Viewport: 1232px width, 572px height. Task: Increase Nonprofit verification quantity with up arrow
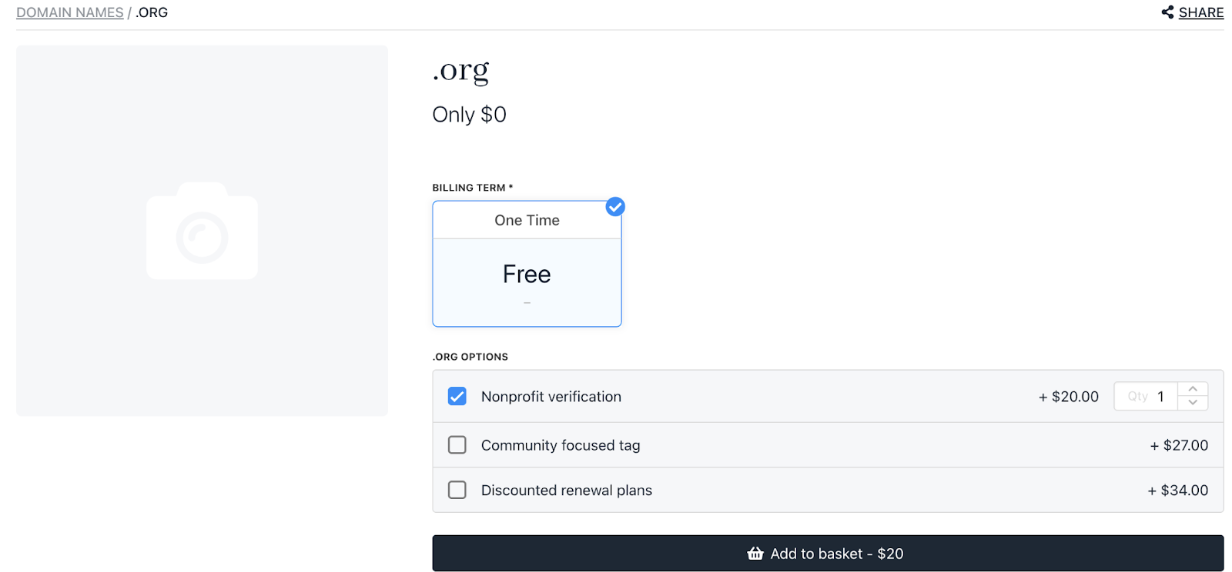1193,389
